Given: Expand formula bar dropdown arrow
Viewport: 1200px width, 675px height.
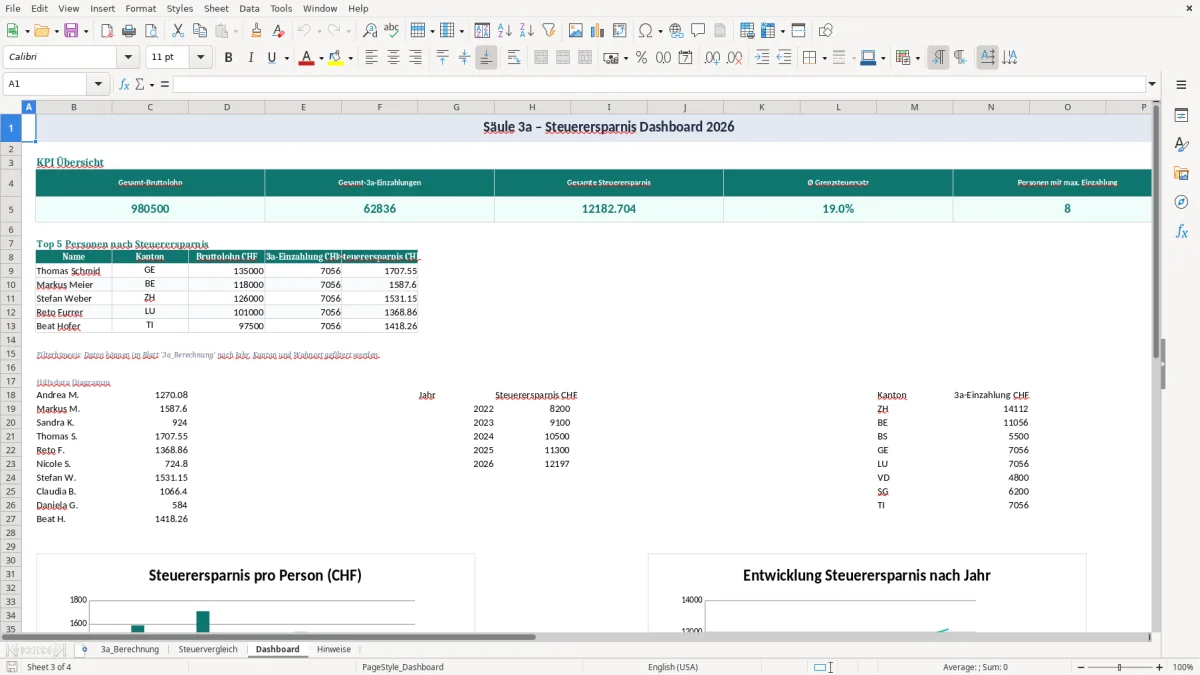Looking at the screenshot, I should click(1152, 84).
